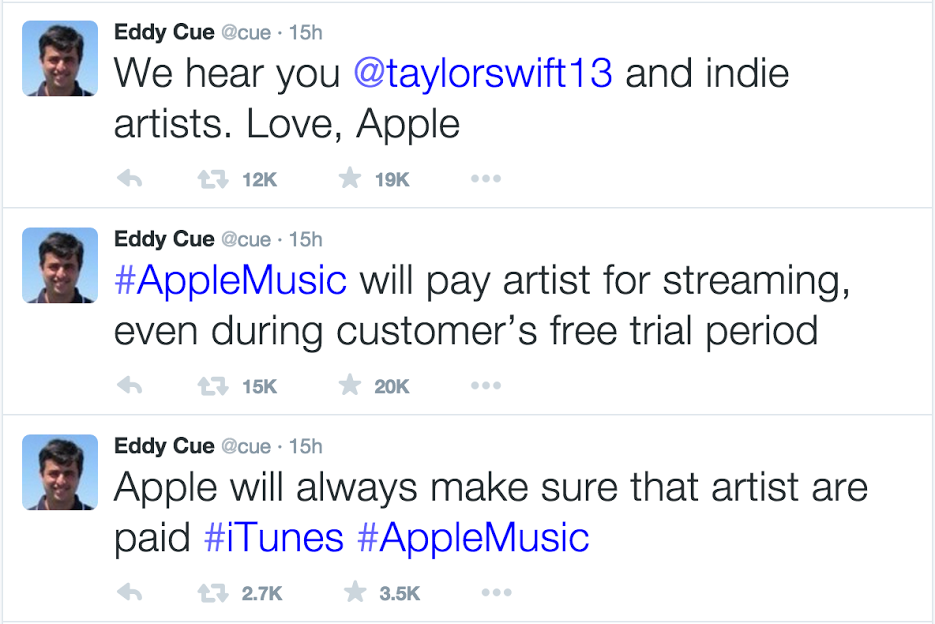Open #AppleMusic hashtag in the third tweet
This screenshot has width=935, height=624.
click(x=473, y=539)
